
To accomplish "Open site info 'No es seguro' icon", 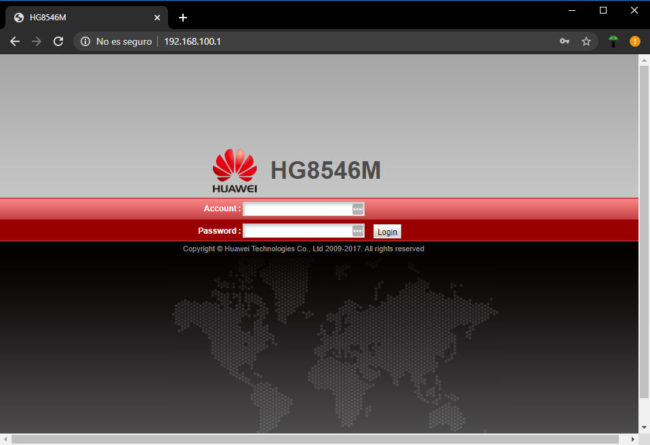I will 85,41.
